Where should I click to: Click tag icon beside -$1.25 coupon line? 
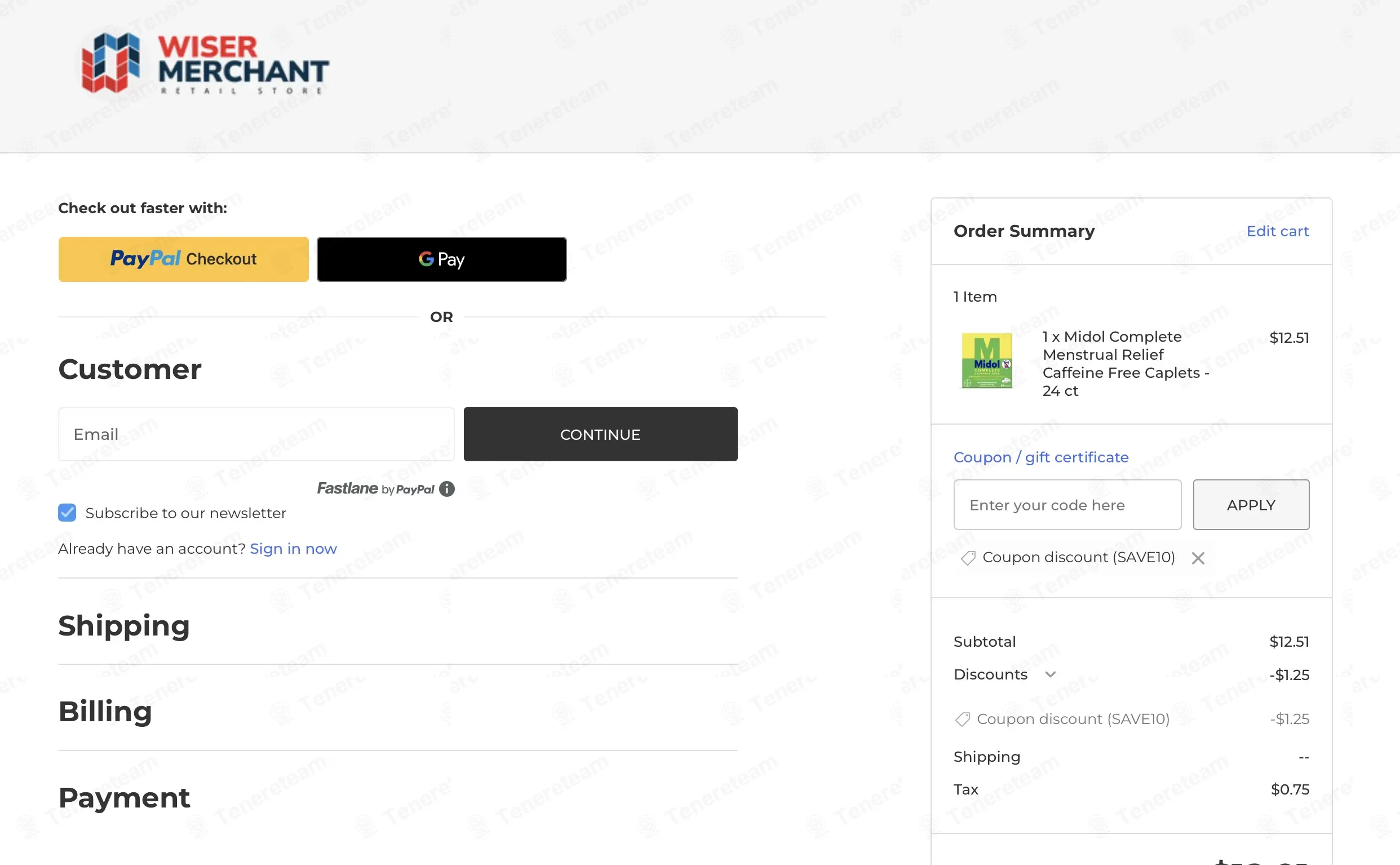pyautogui.click(x=963, y=719)
